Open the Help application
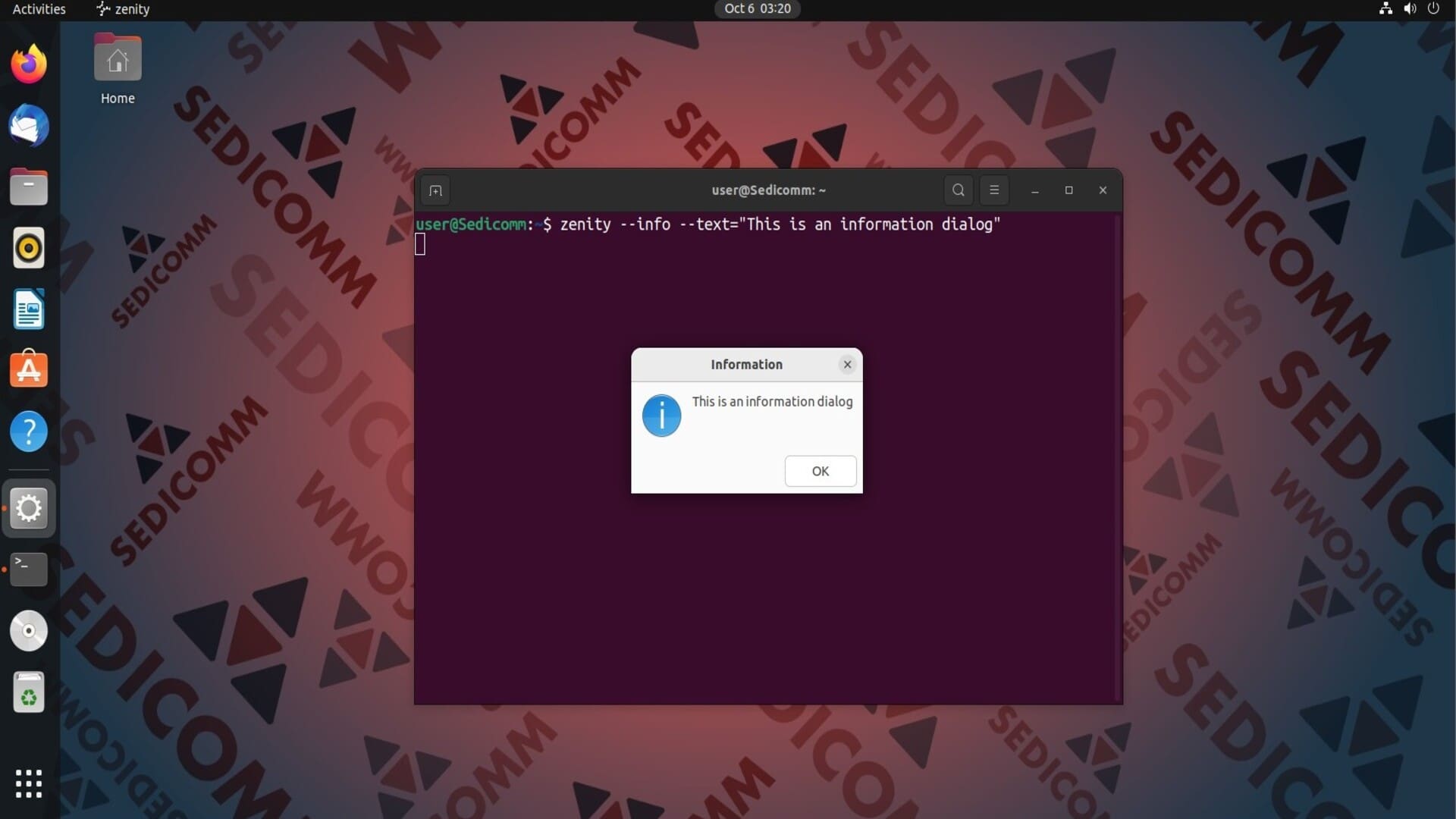The height and width of the screenshot is (819, 1456). tap(29, 431)
